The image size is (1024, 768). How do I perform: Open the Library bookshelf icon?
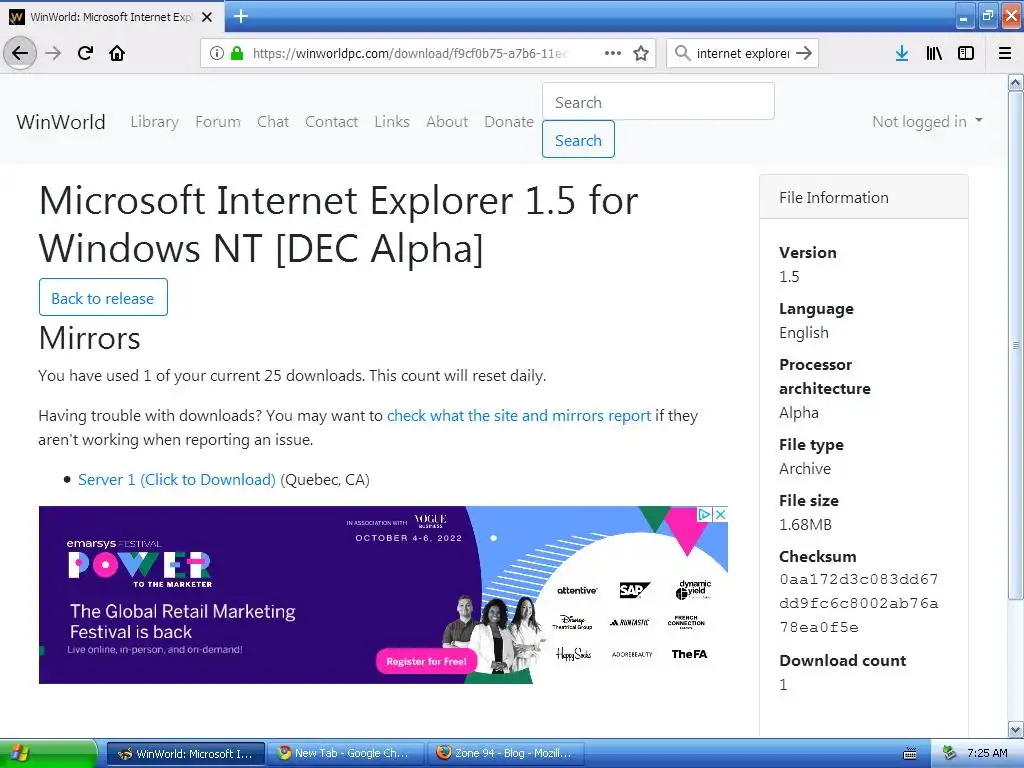(934, 53)
